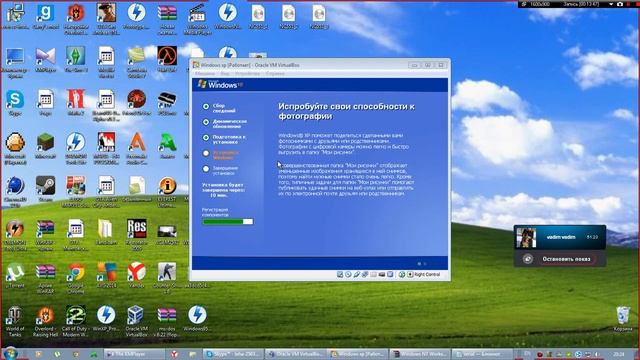Click the 'Завершение установки' step indicator
Image resolution: width=640 pixels, height=360 pixels.
206,169
